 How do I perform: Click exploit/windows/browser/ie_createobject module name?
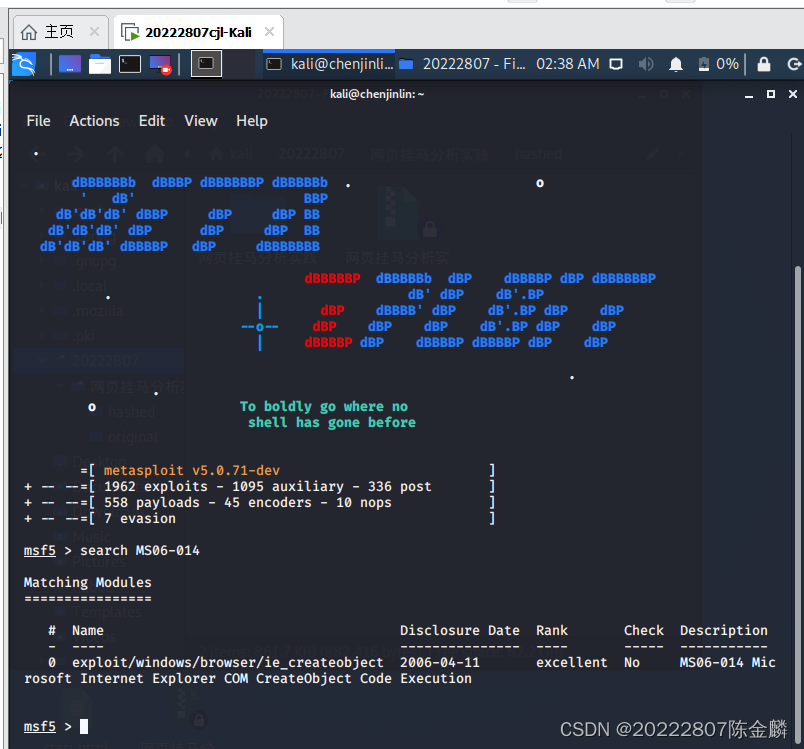[x=228, y=662]
